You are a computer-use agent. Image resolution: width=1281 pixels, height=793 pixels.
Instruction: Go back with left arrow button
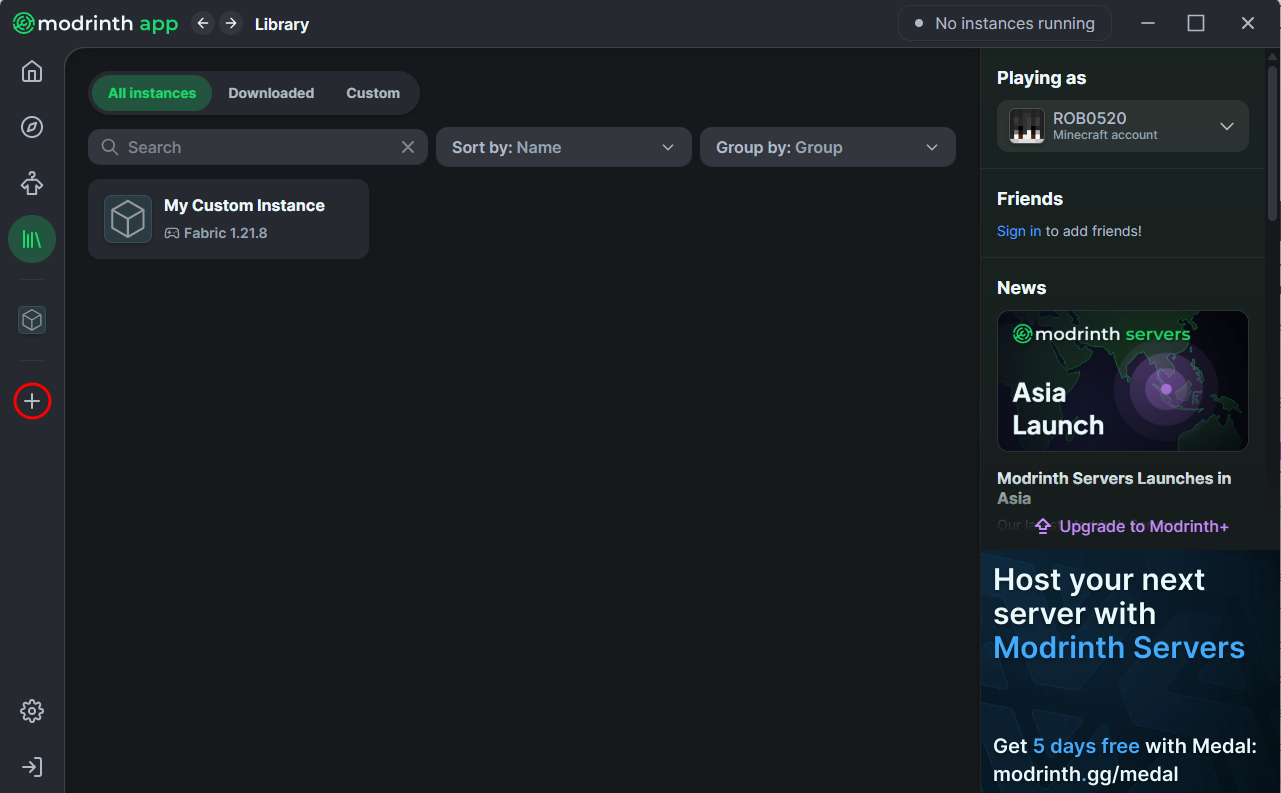(203, 23)
